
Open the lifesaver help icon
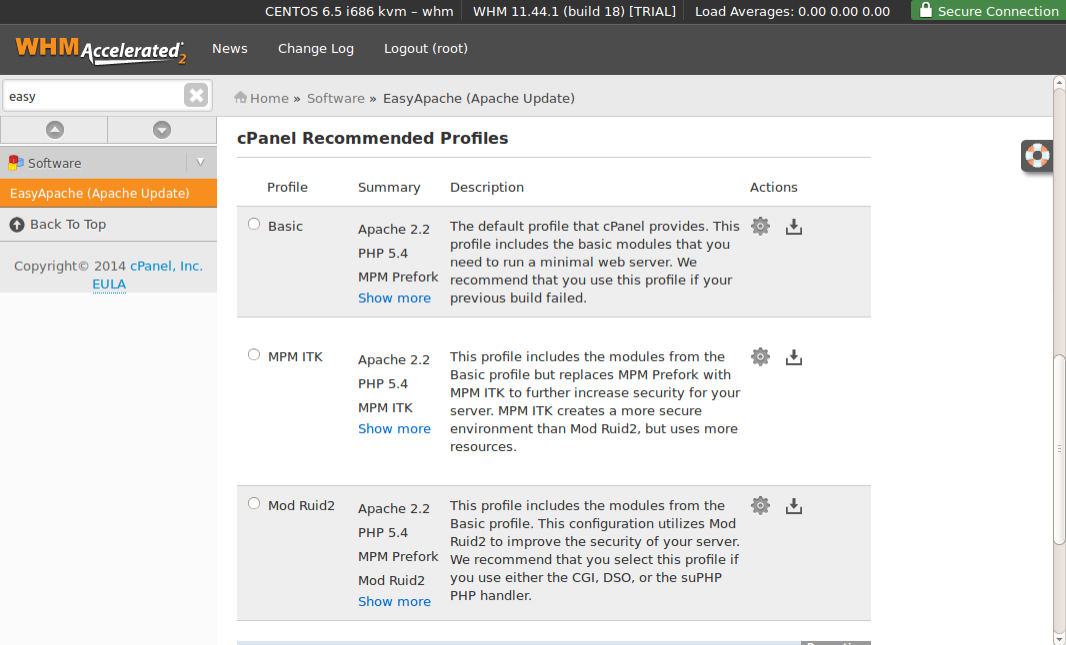(x=1037, y=156)
